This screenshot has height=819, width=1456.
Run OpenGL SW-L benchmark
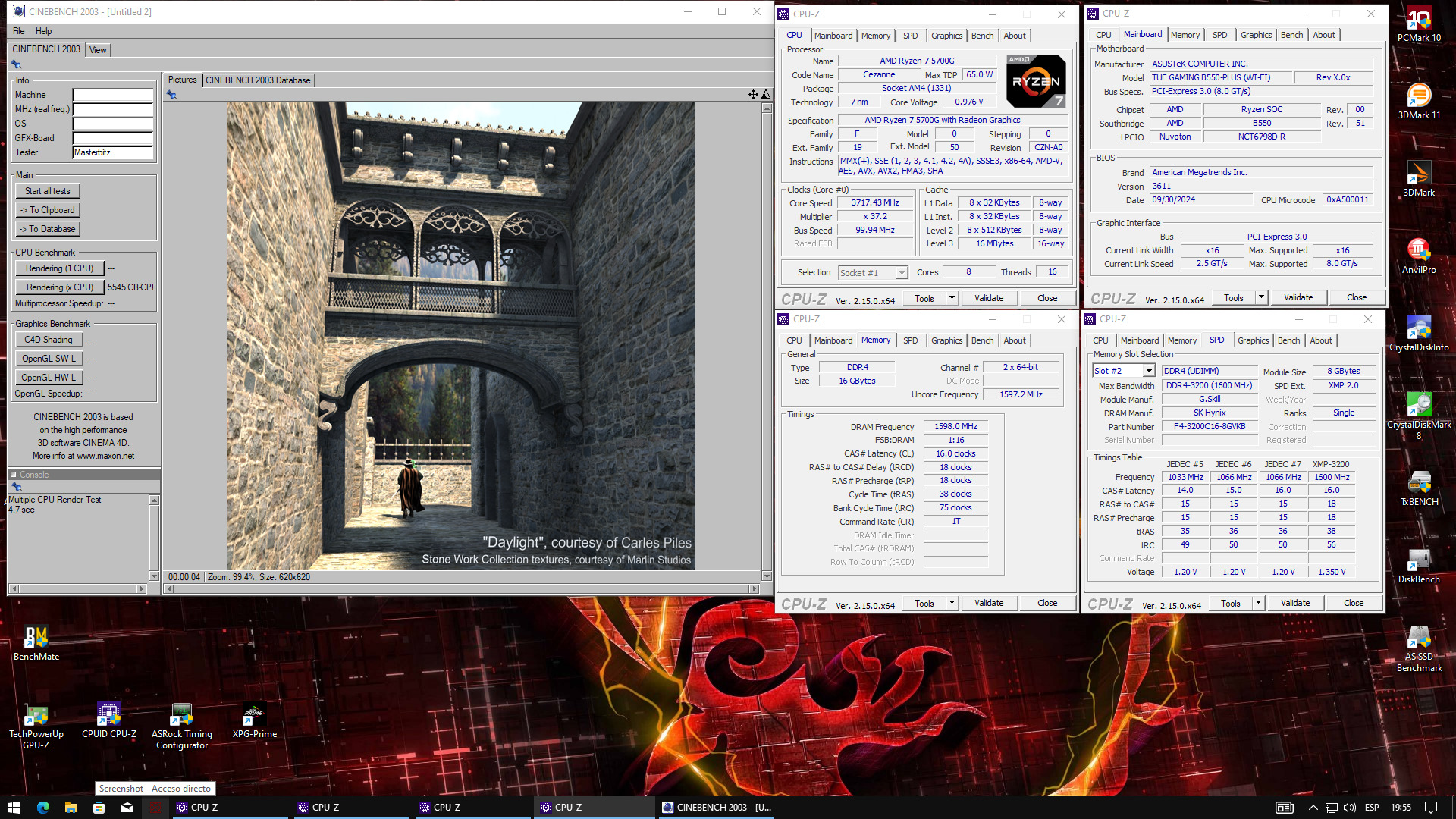click(x=49, y=359)
